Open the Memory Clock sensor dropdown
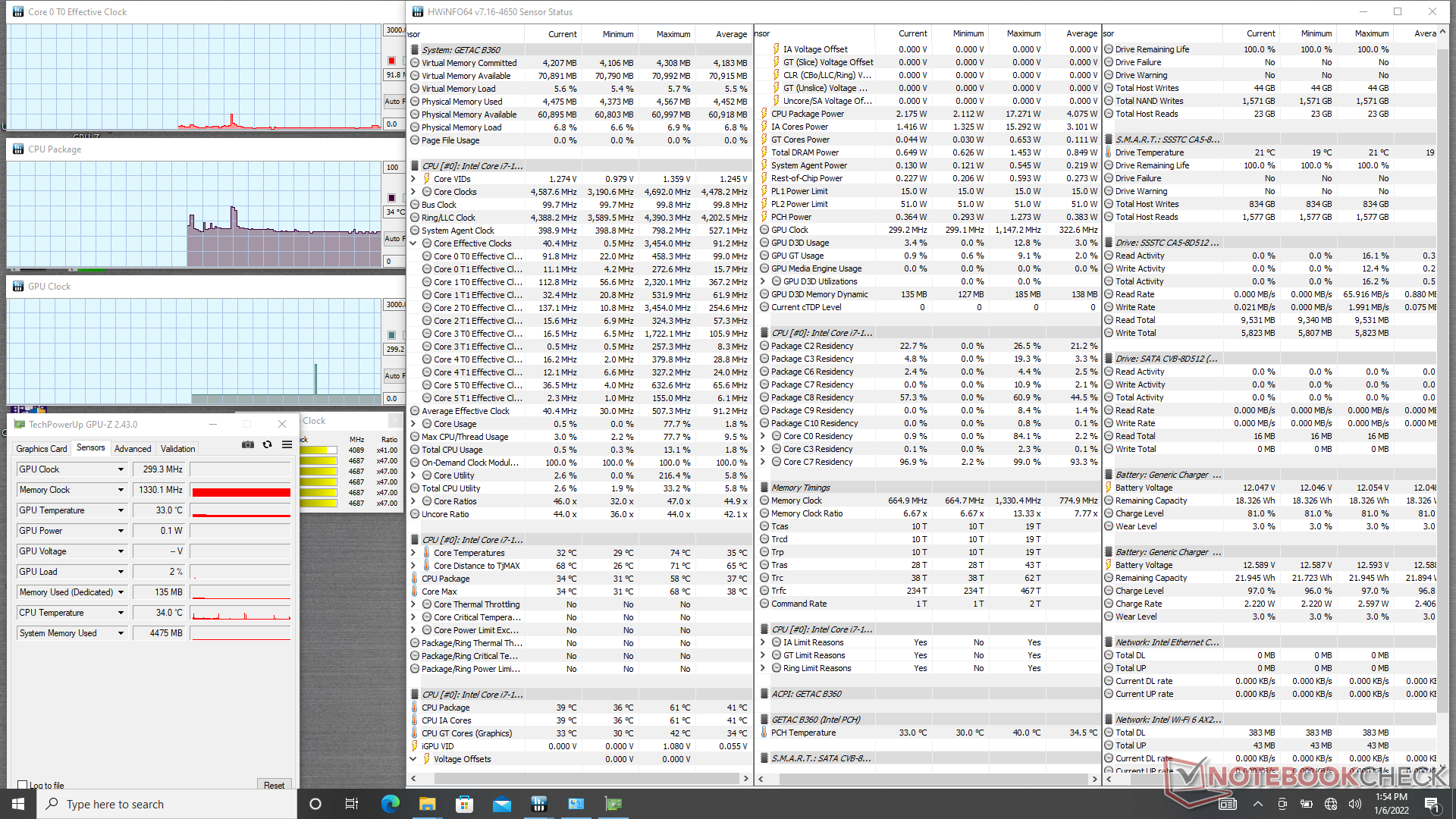 pos(121,490)
